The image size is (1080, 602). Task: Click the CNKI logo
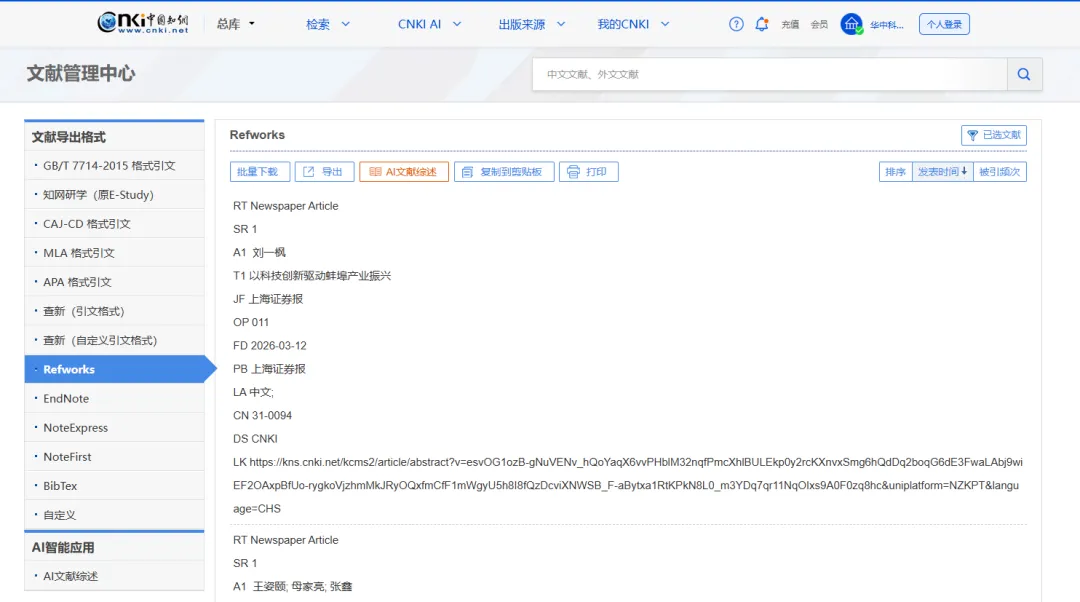[143, 23]
